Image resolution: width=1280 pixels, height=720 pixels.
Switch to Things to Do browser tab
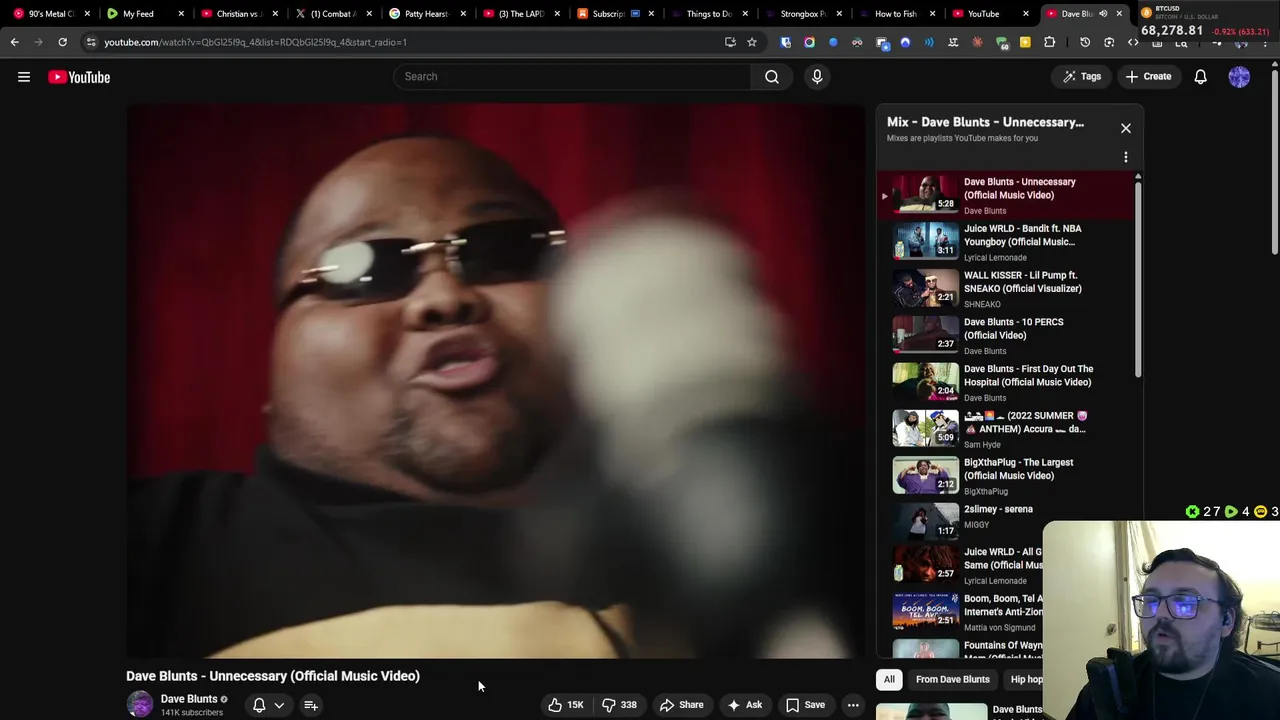pos(708,14)
